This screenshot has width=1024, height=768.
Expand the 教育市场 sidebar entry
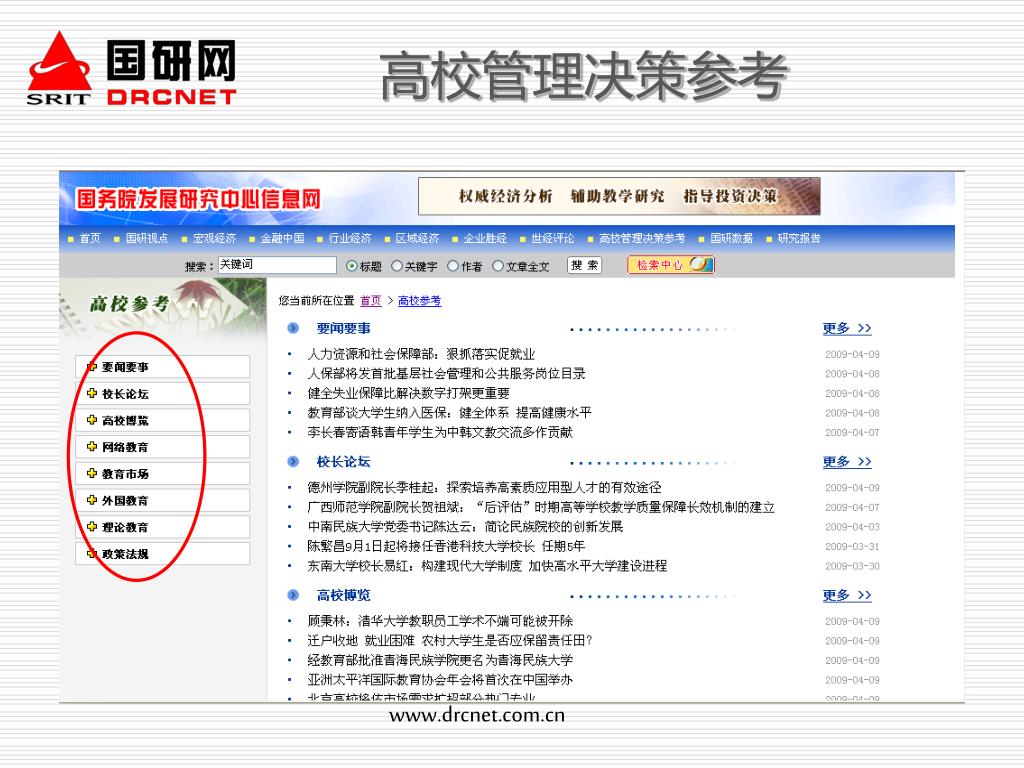[163, 474]
